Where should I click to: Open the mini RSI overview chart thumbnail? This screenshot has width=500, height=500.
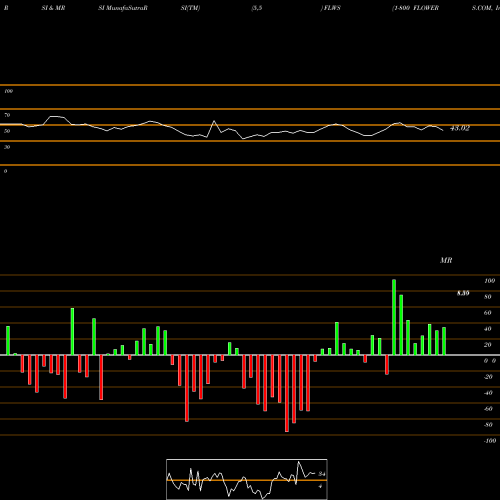point(247,479)
